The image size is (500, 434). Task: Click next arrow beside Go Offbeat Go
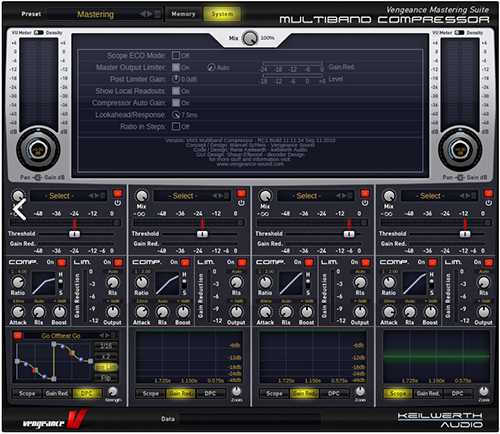tap(107, 335)
